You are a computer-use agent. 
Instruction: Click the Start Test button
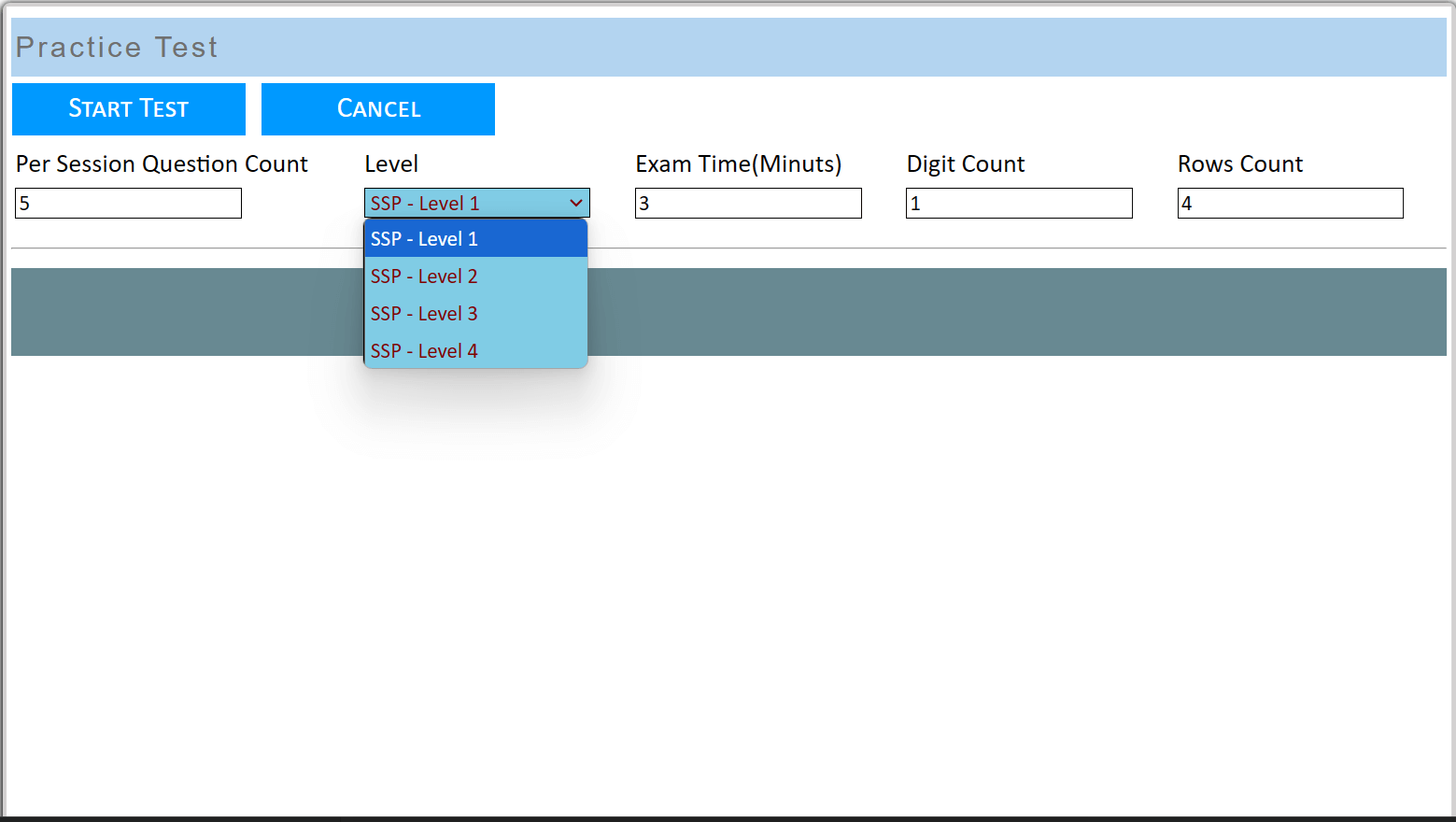click(128, 108)
